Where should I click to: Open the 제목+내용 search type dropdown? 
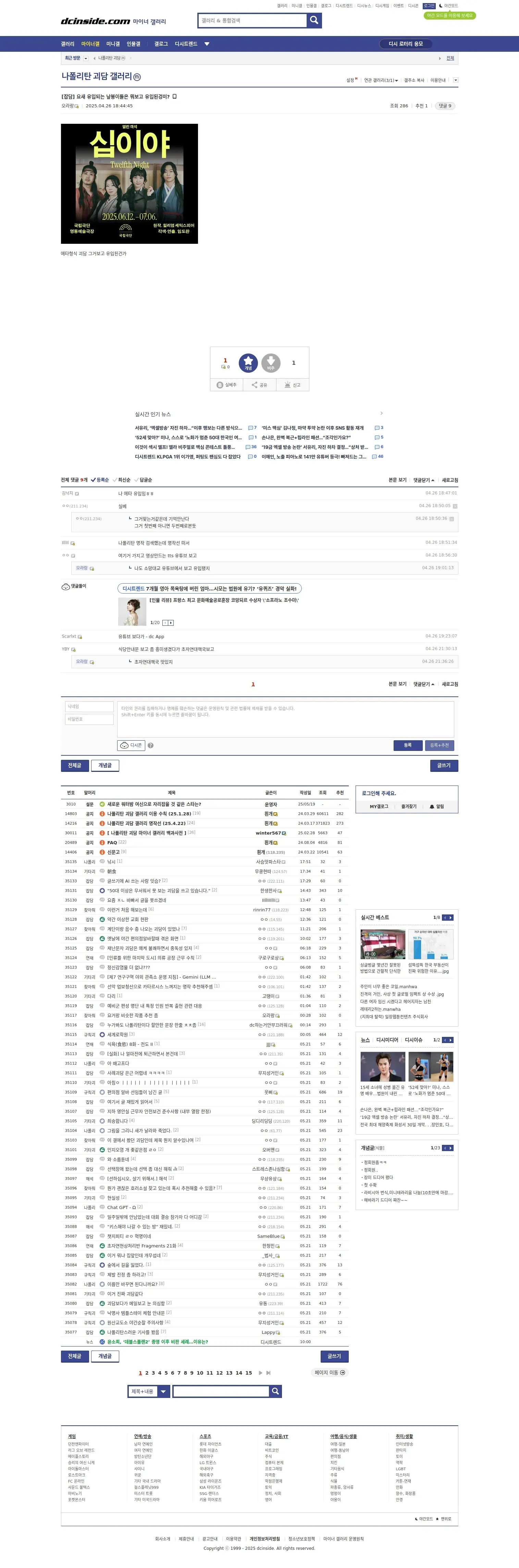coord(148,1391)
